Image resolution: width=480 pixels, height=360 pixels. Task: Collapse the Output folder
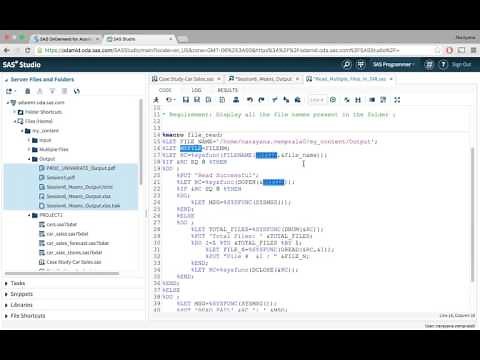pos(29,159)
